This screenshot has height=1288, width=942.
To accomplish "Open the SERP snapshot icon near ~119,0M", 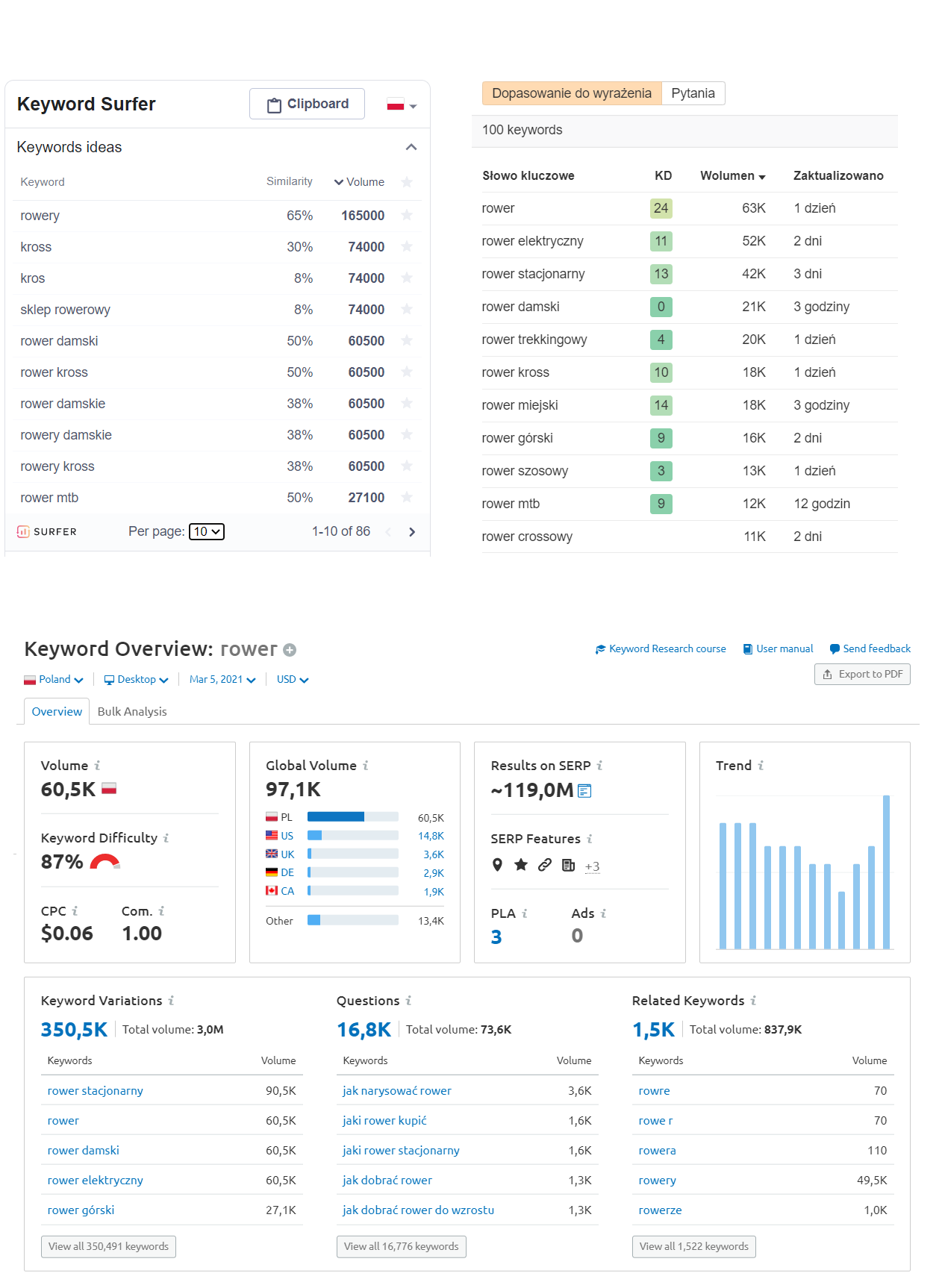I will point(584,790).
